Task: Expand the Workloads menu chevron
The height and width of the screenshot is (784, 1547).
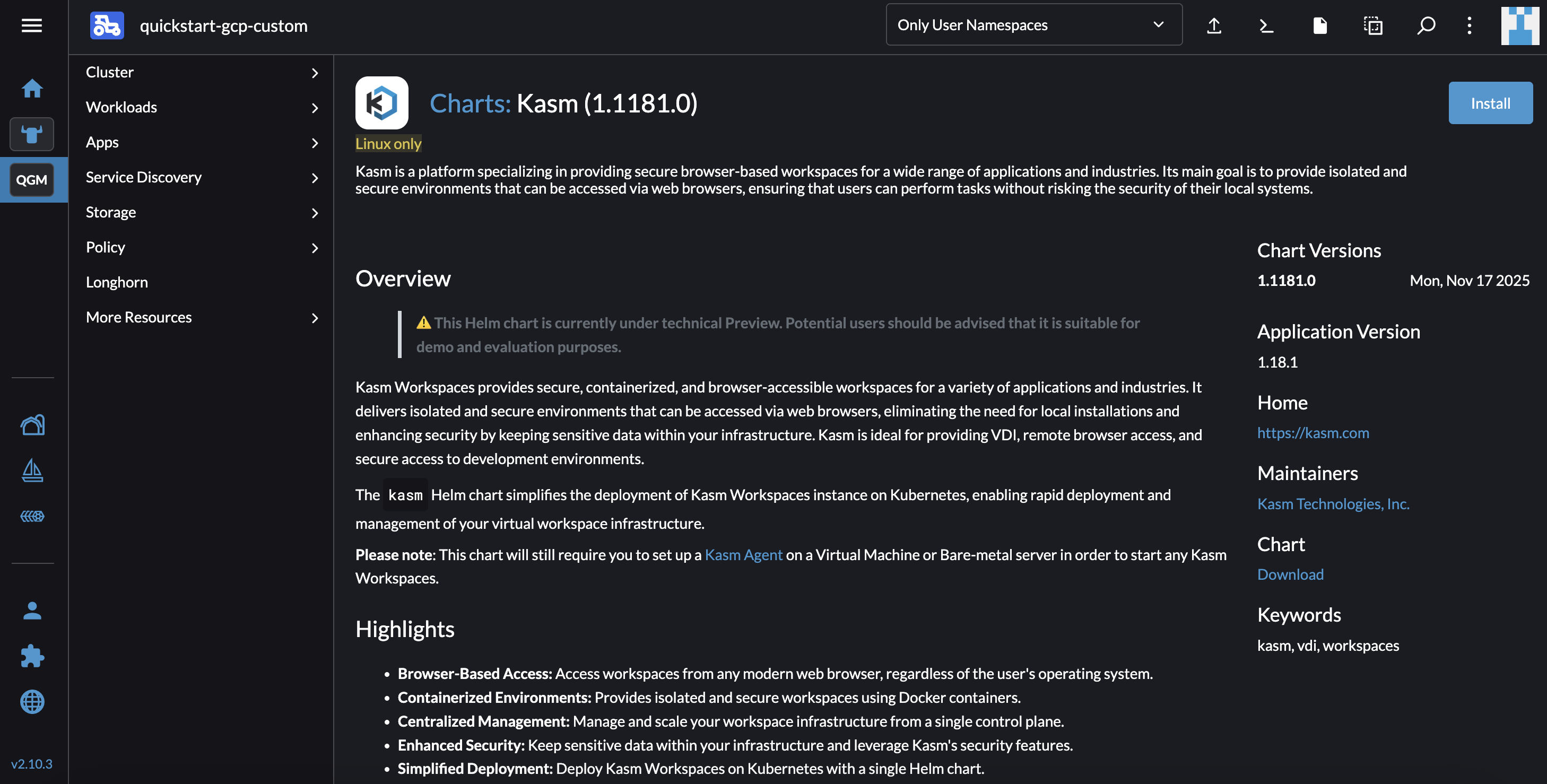Action: [x=315, y=108]
